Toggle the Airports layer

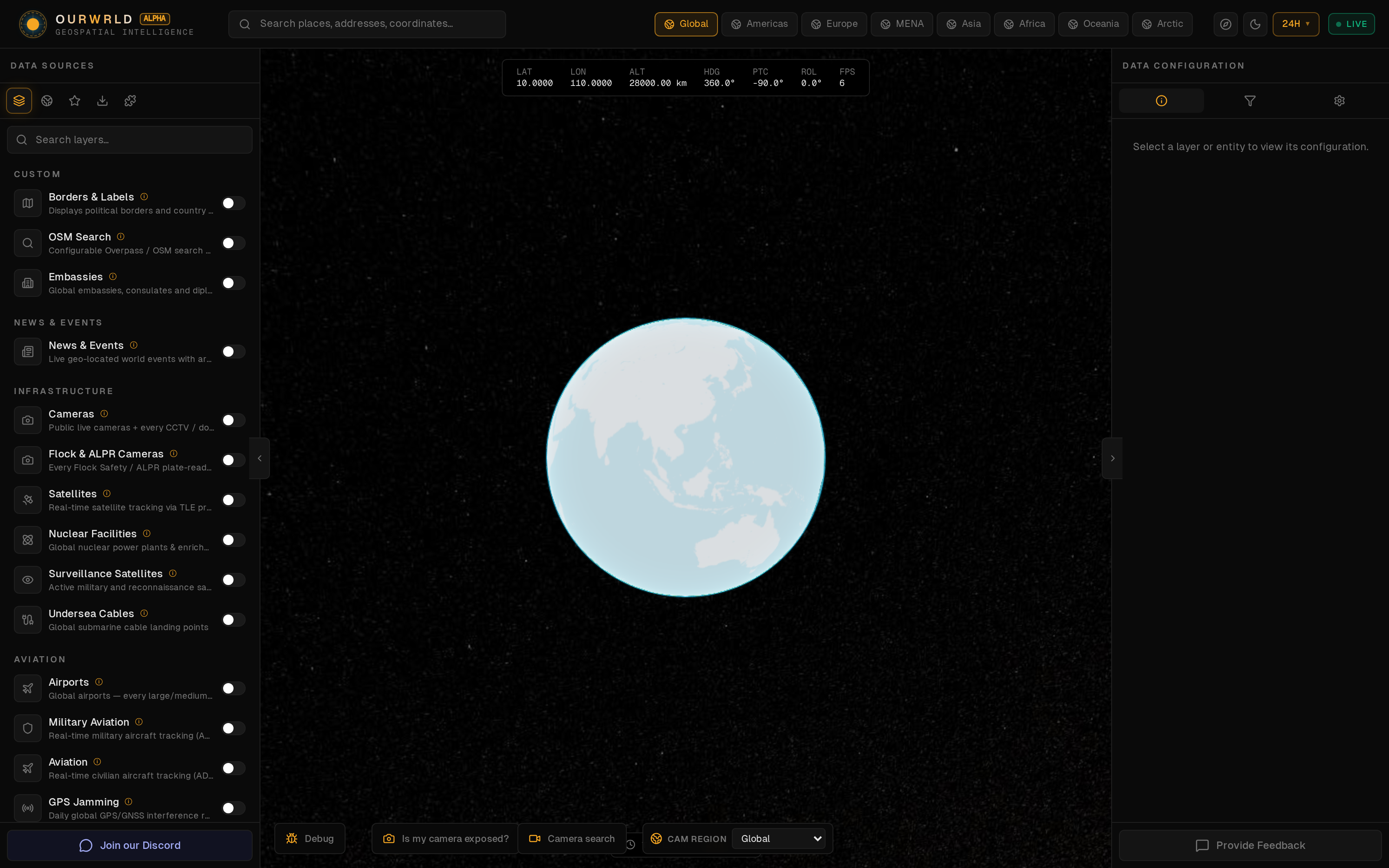[234, 688]
